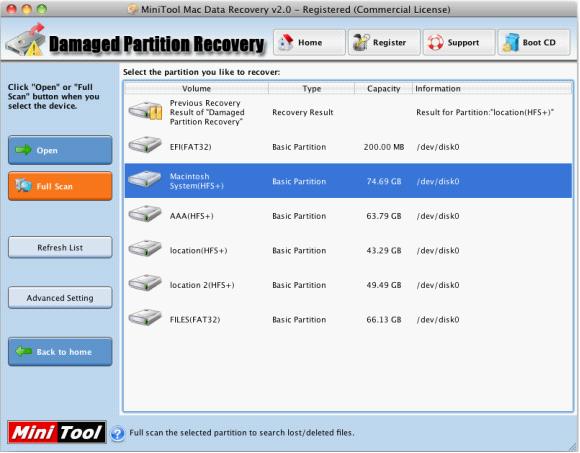The height and width of the screenshot is (453, 580).
Task: Click the Support lifebuoy button
Action: point(459,43)
